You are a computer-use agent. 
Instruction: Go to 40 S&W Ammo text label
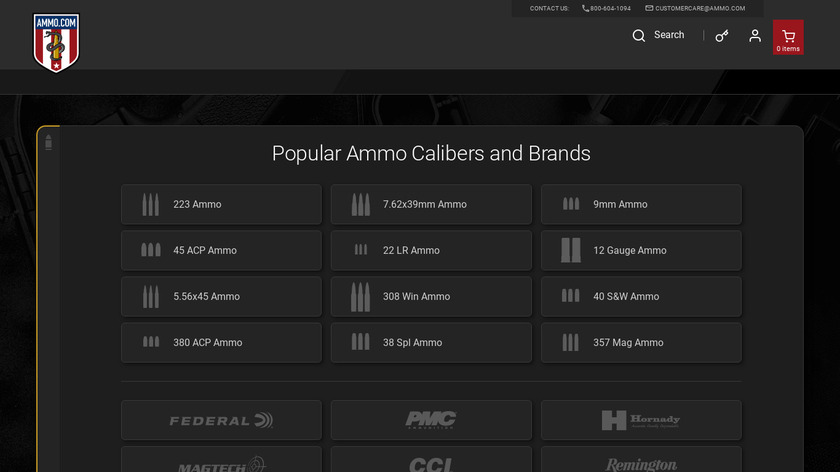point(626,297)
